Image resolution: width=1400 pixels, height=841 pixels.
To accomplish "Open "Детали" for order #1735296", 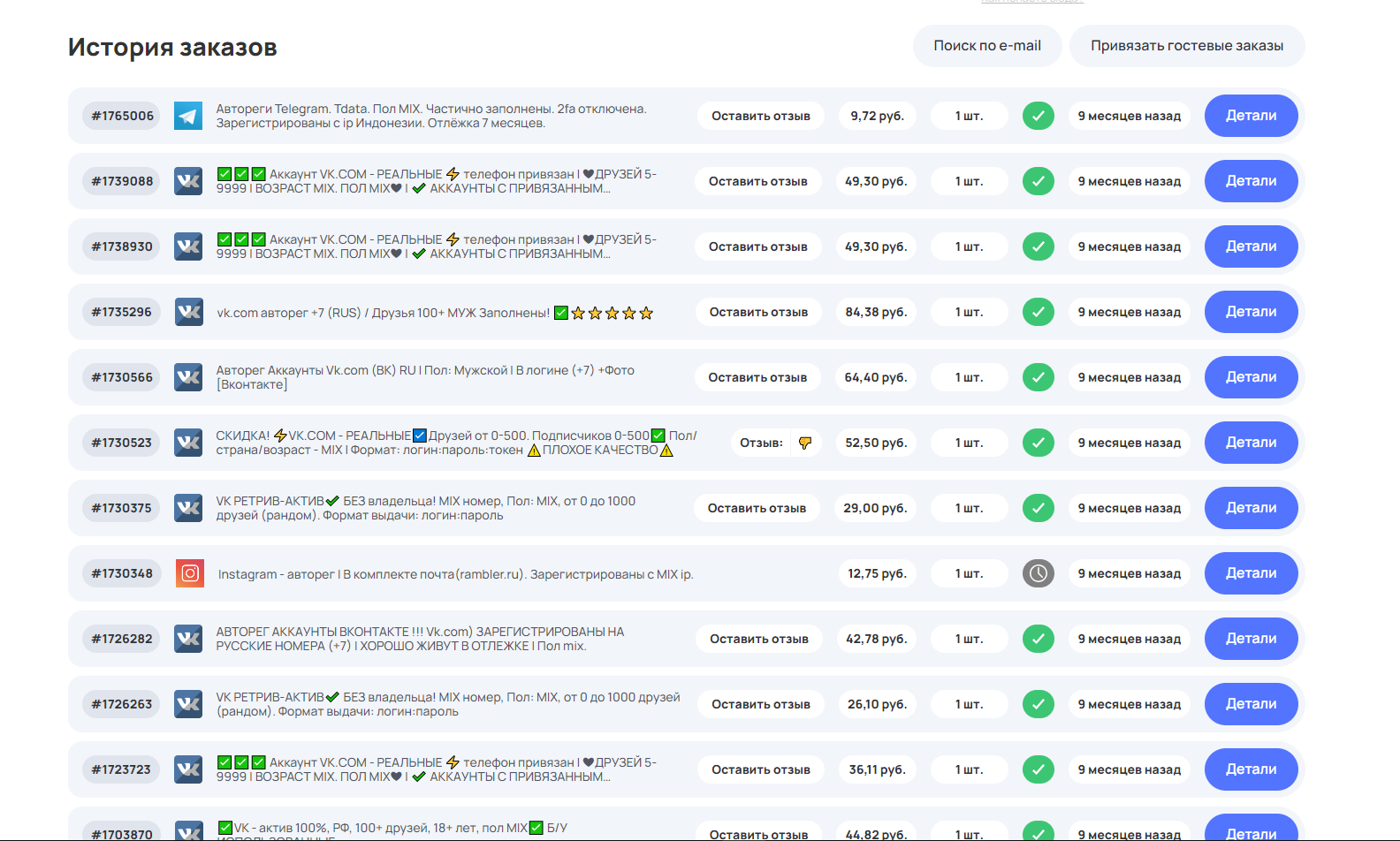I will point(1251,312).
